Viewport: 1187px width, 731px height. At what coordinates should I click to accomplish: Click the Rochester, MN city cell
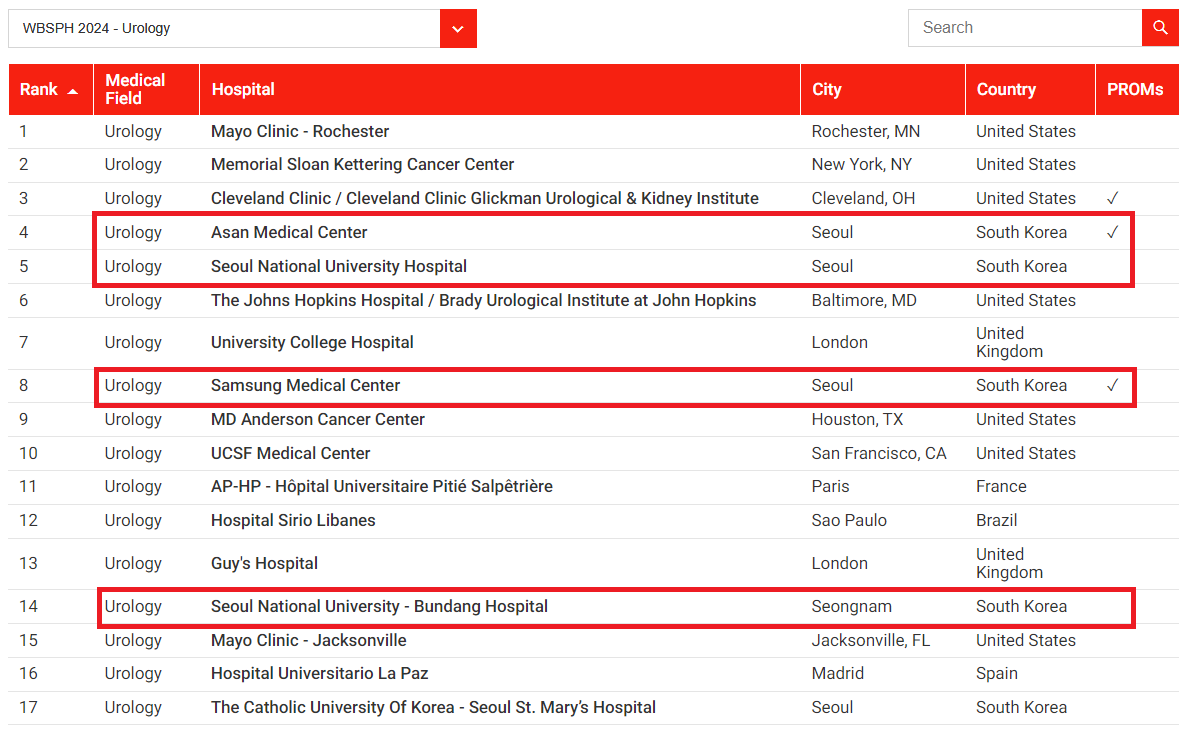866,132
